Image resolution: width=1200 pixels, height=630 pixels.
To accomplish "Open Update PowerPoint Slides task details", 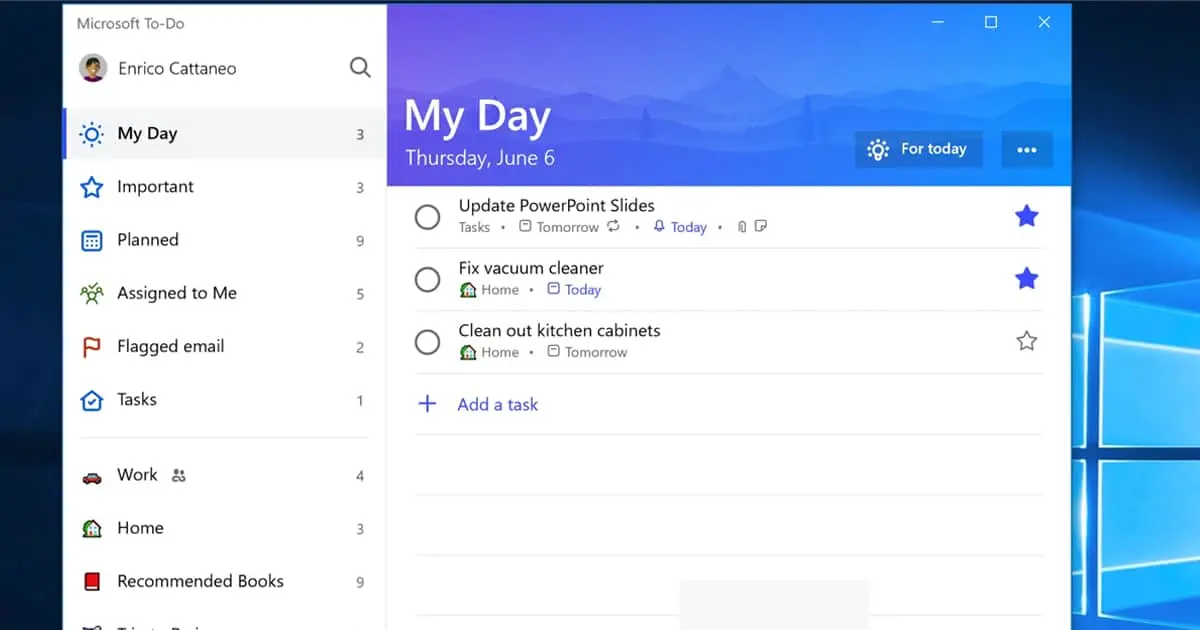I will (729, 217).
